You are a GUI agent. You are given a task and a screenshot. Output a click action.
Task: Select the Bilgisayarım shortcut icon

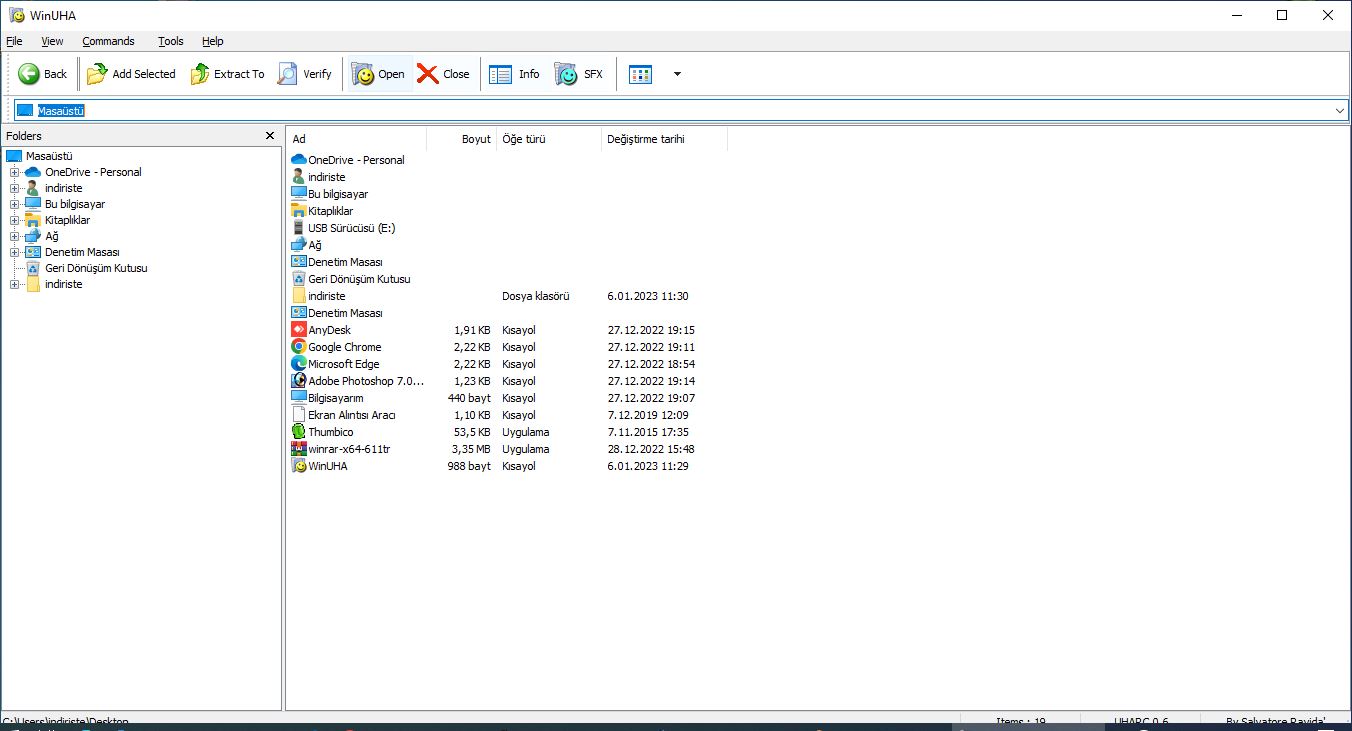[299, 398]
